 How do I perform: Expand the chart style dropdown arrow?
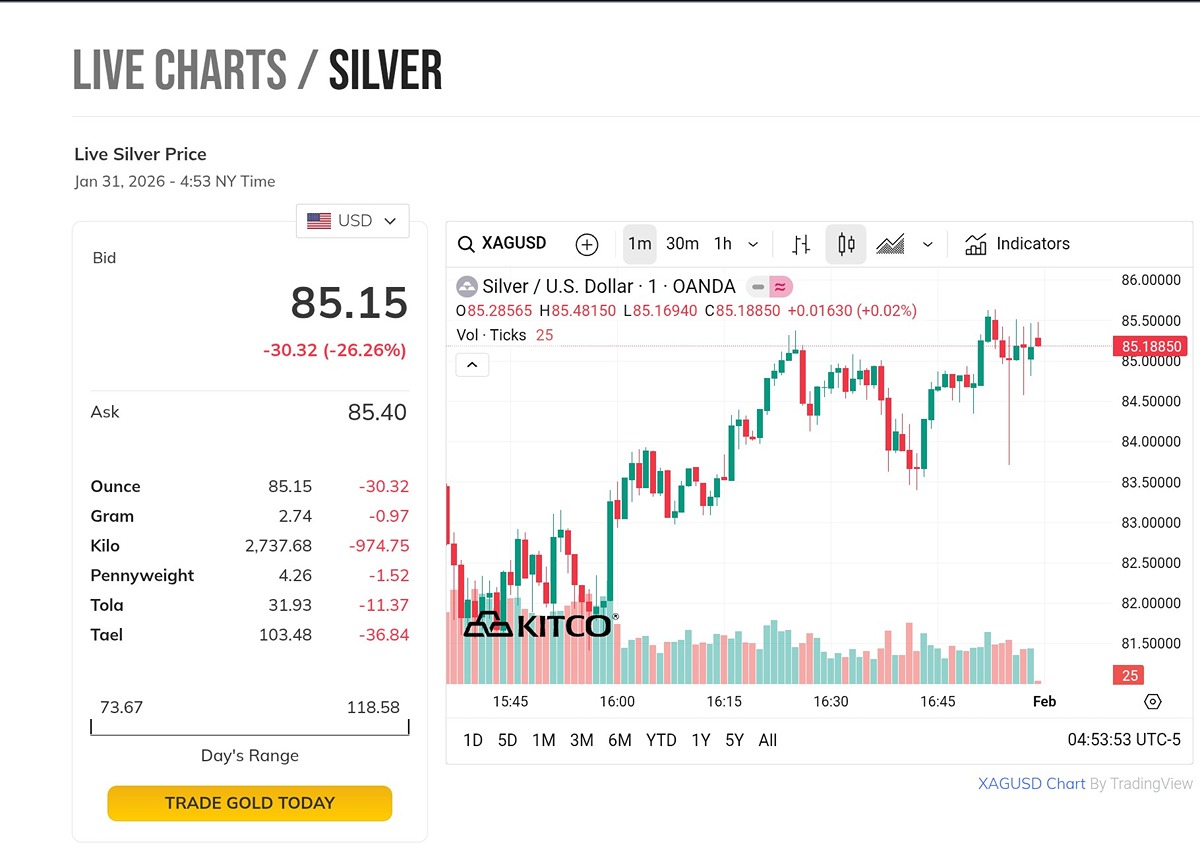coord(928,244)
